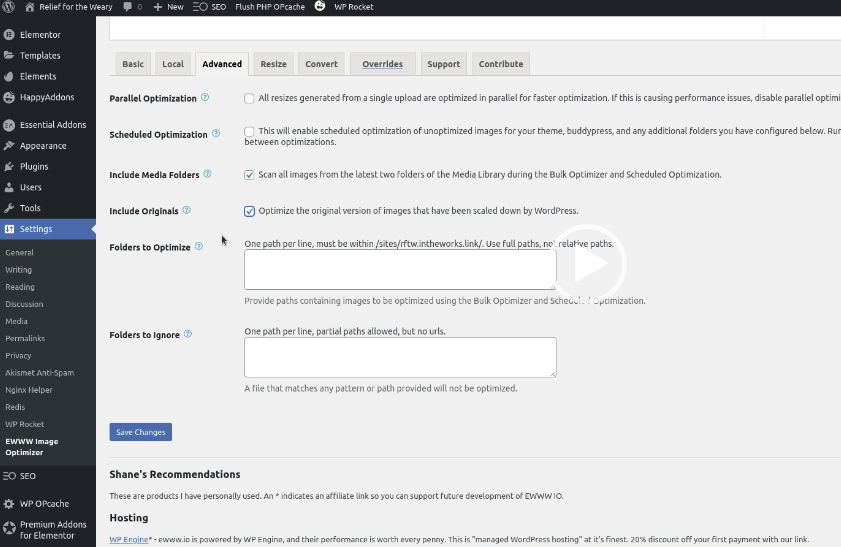Enable the Parallel Optimization checkbox
The width and height of the screenshot is (841, 547).
point(249,99)
